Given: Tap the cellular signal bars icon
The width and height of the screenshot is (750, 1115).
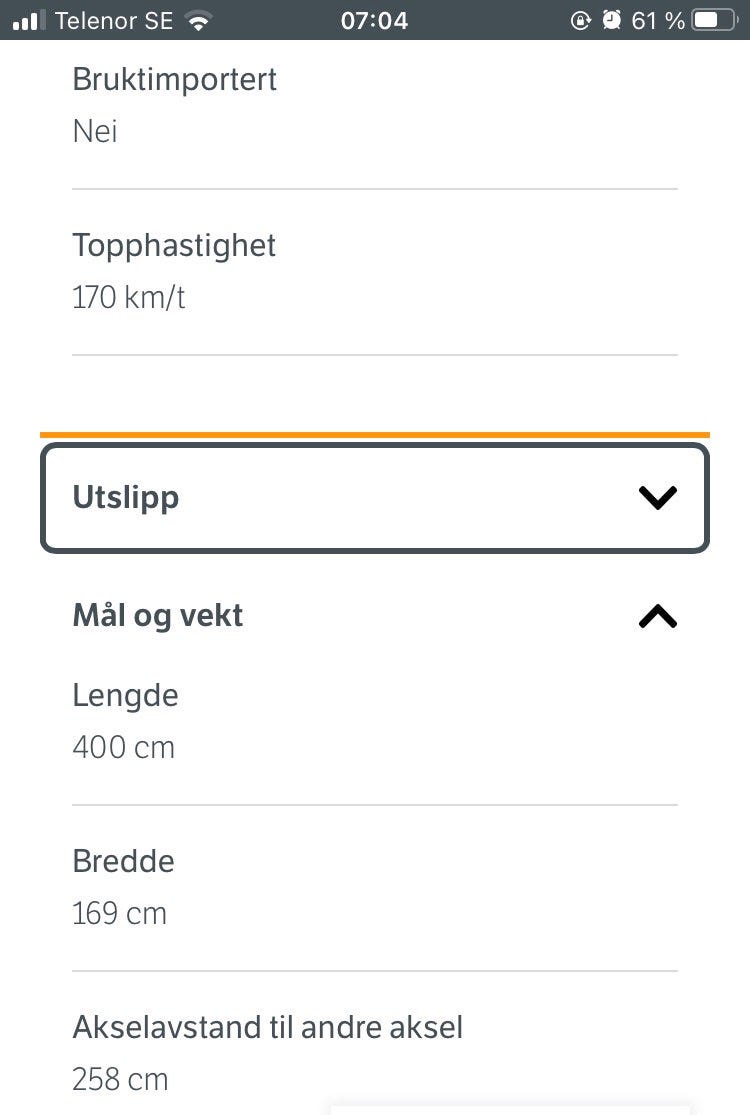Looking at the screenshot, I should [x=29, y=21].
